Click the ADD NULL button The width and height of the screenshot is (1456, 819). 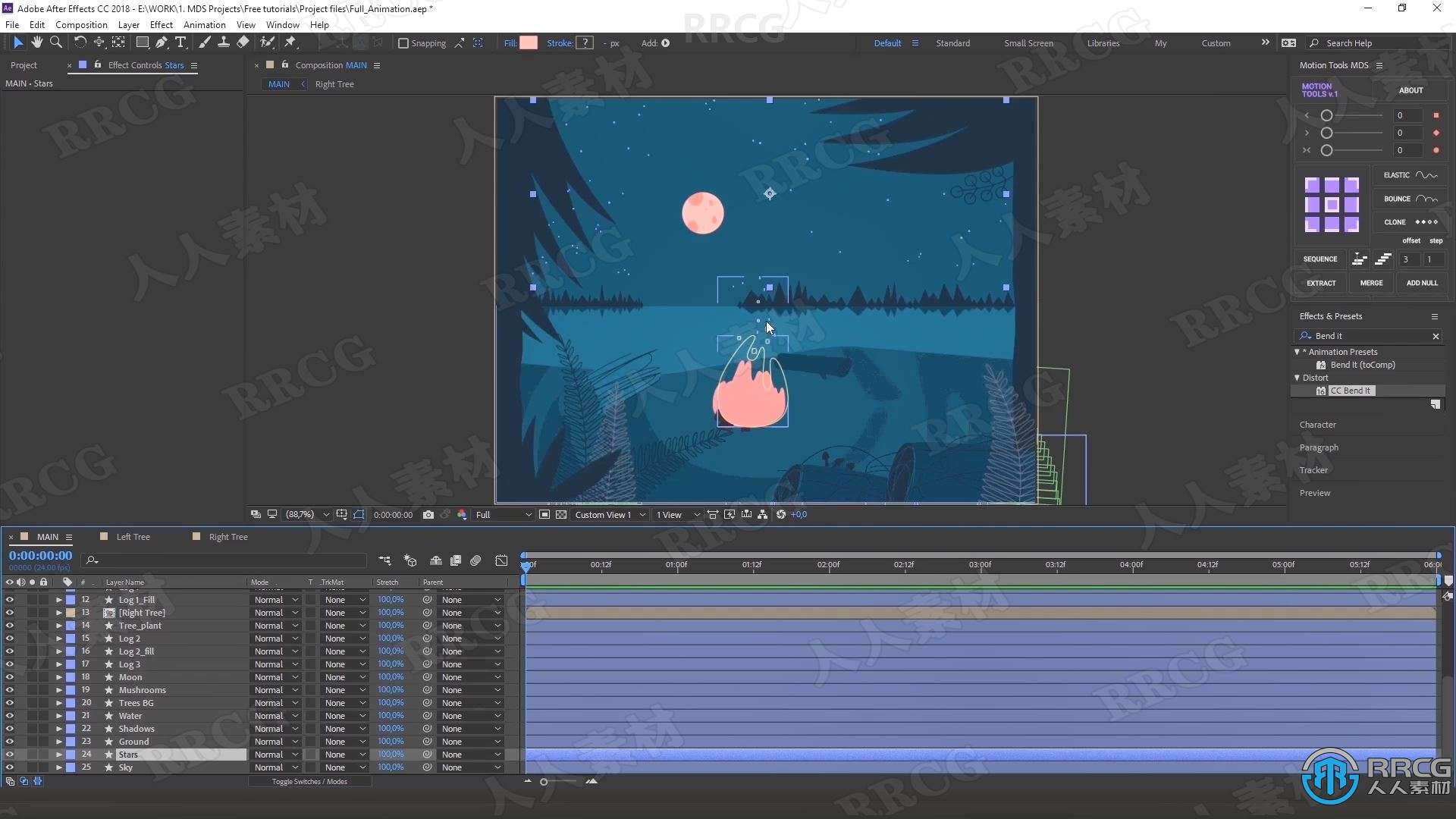tap(1422, 283)
